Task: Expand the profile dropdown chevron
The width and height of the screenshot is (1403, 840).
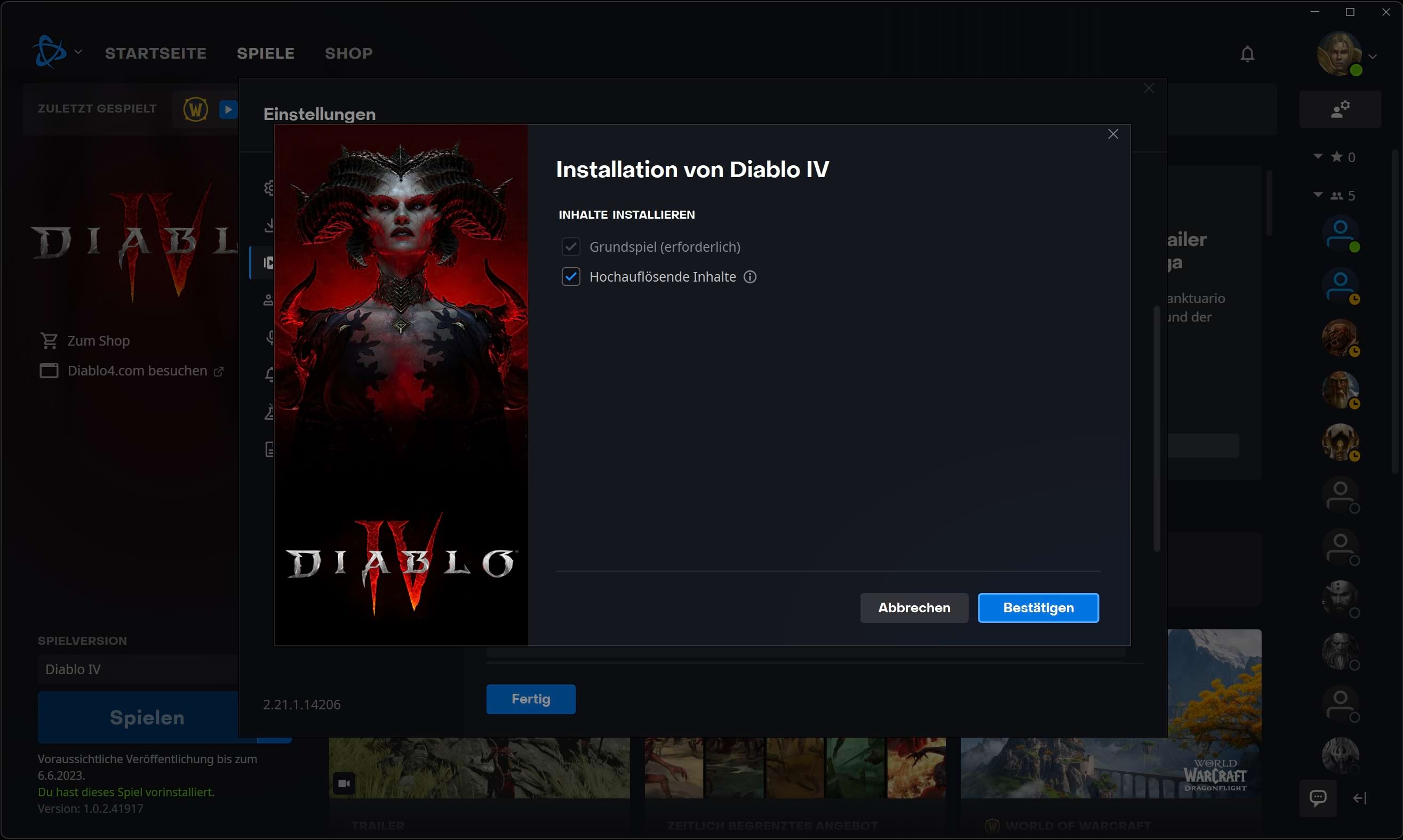Action: pos(1373,56)
